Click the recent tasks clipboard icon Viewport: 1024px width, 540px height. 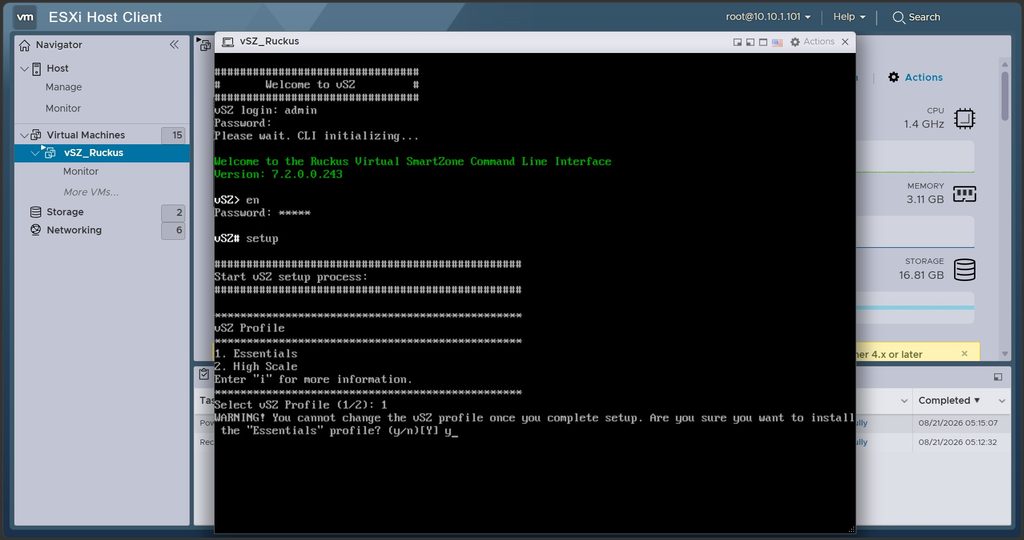204,374
